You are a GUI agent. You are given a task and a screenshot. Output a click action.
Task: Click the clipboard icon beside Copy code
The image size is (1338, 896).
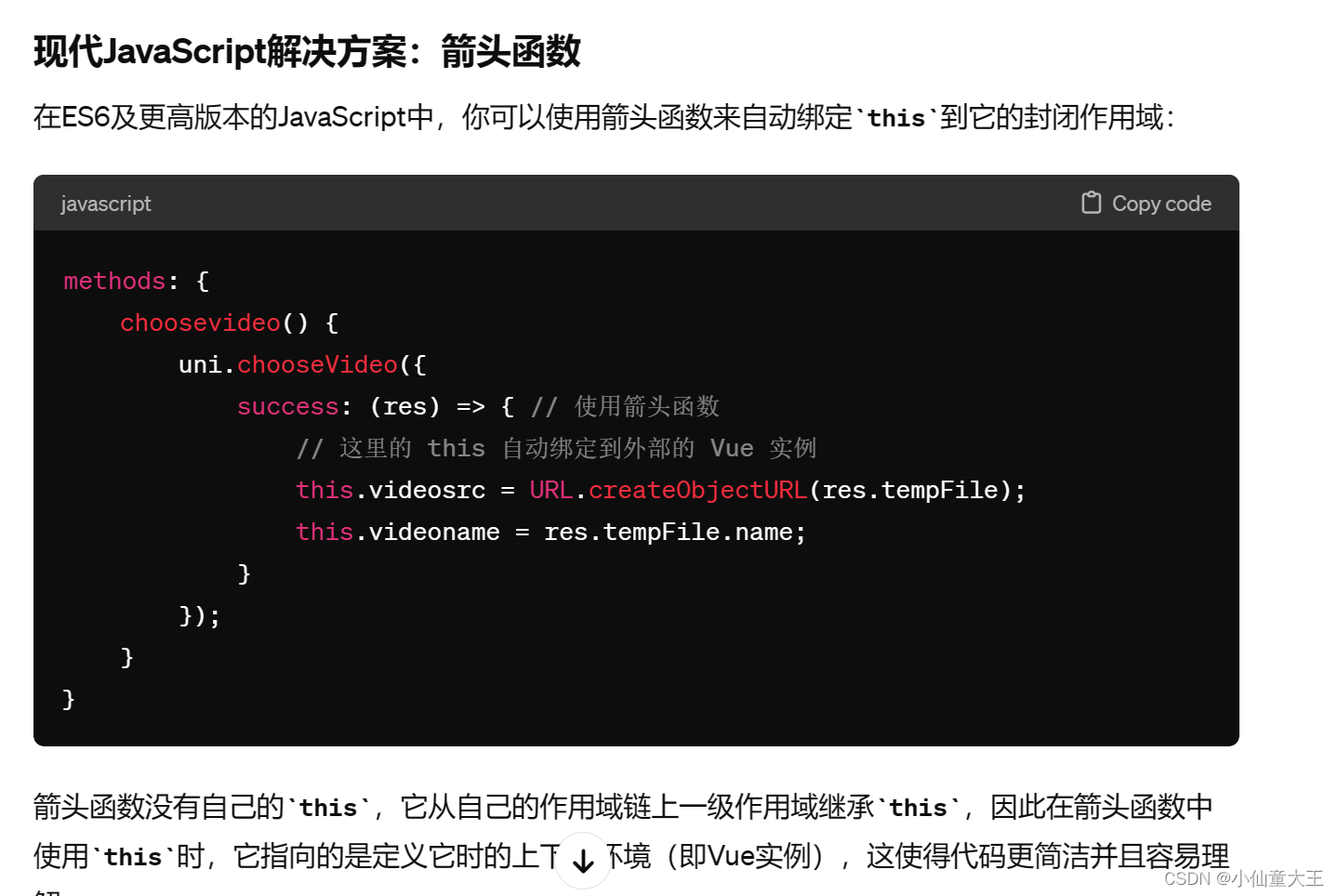[x=1092, y=203]
